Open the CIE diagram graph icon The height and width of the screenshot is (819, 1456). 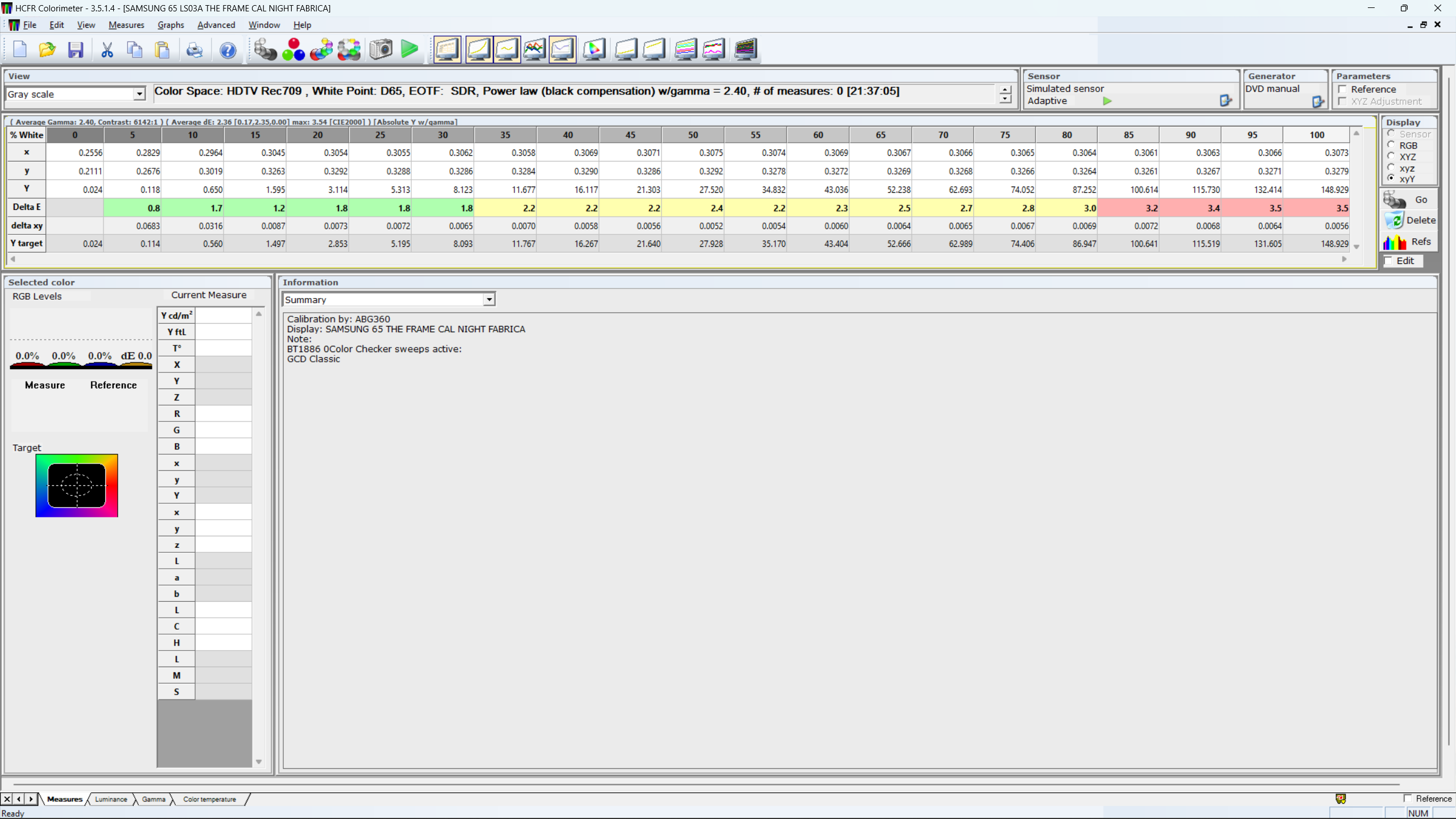[x=594, y=49]
